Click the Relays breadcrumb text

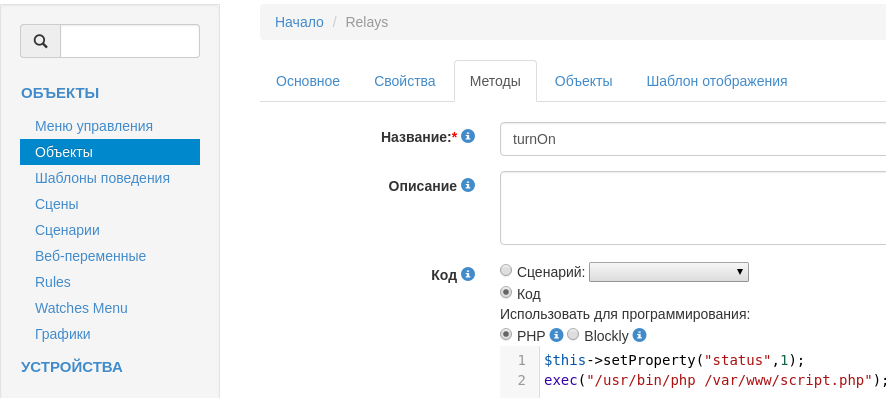(367, 22)
